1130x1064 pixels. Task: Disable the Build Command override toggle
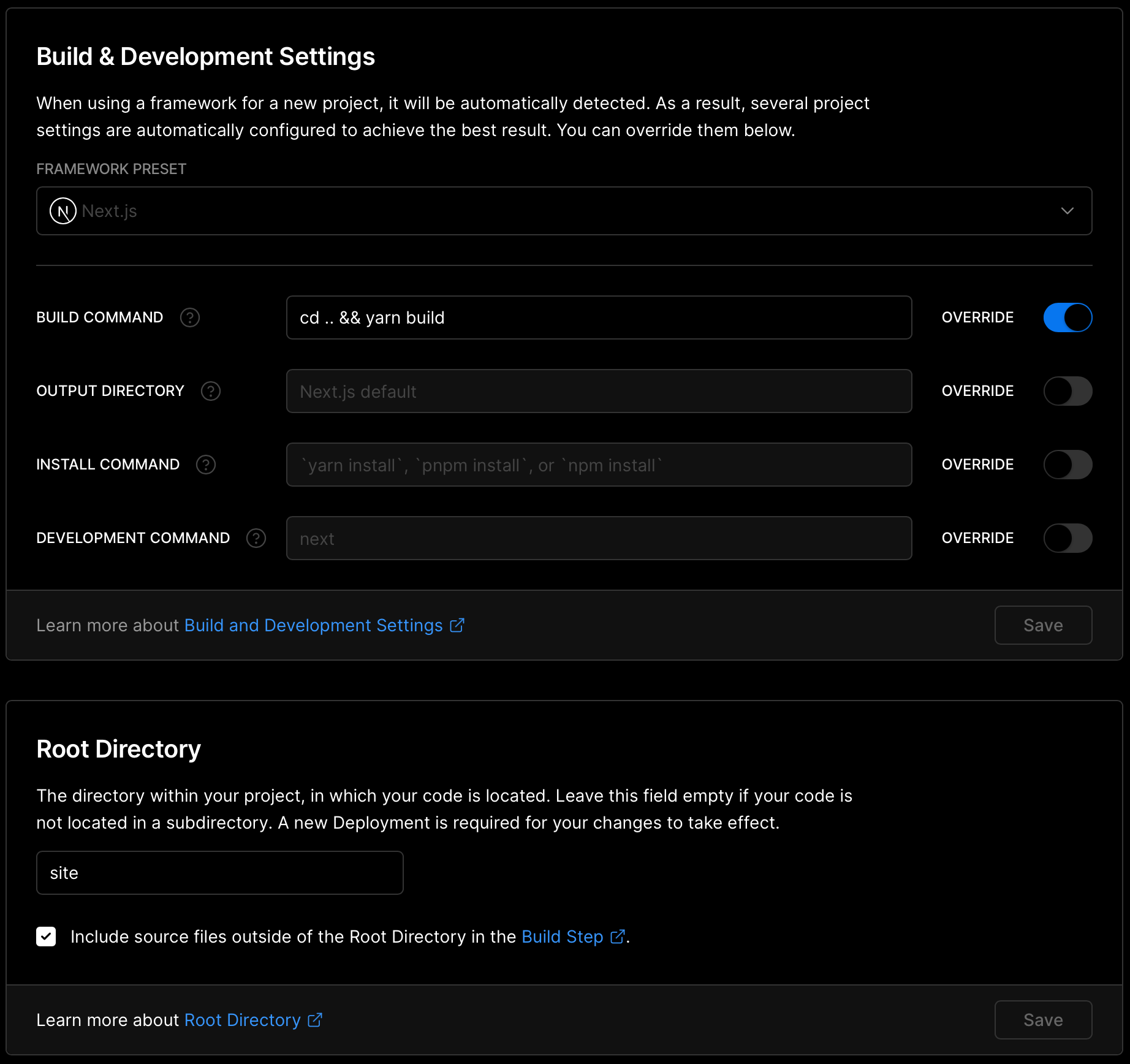tap(1067, 317)
